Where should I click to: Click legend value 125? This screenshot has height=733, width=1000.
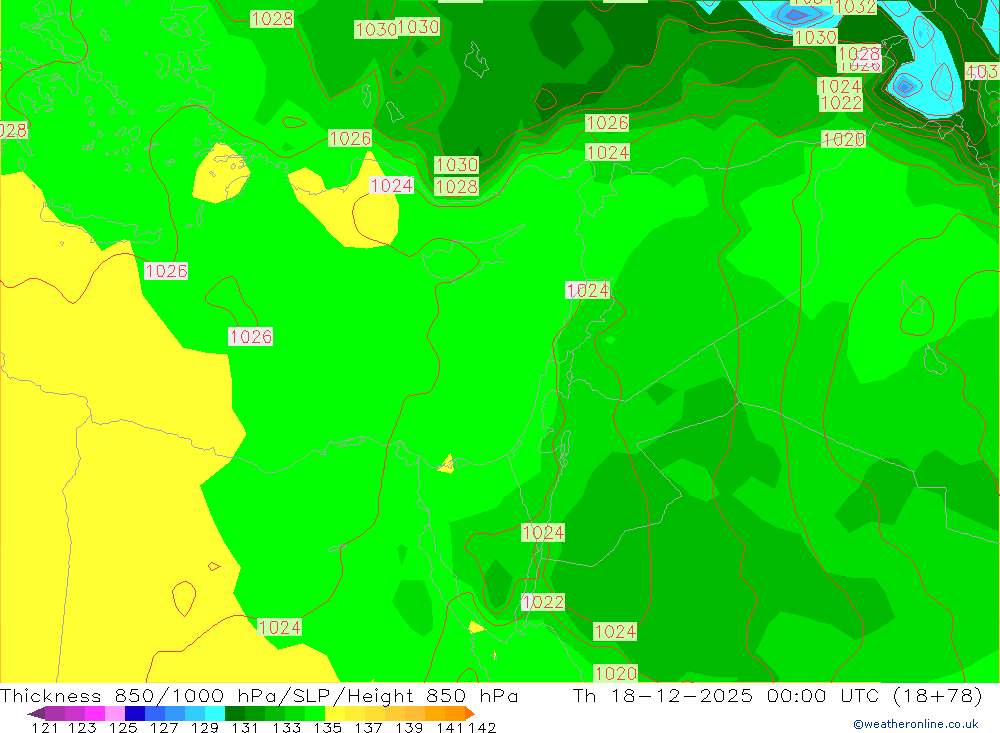point(123,727)
